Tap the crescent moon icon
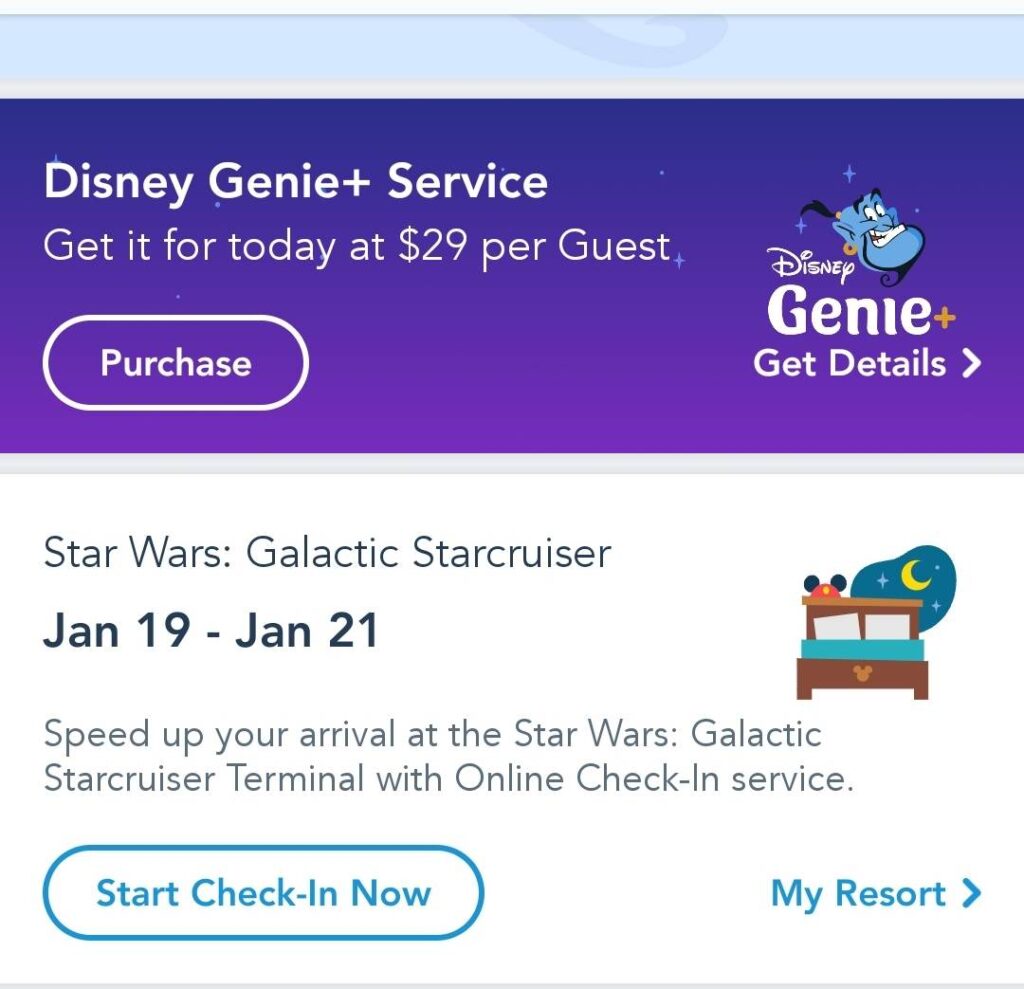Viewport: 1024px width, 989px height. 918,576
